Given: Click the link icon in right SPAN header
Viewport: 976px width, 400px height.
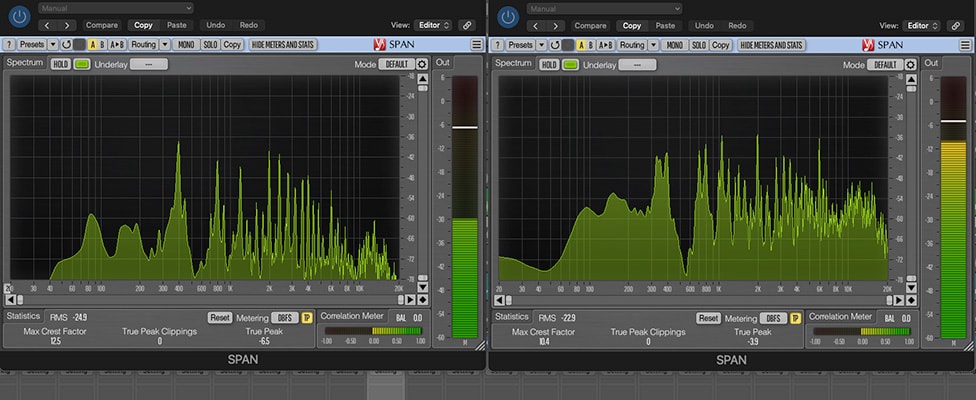Looking at the screenshot, I should point(955,26).
